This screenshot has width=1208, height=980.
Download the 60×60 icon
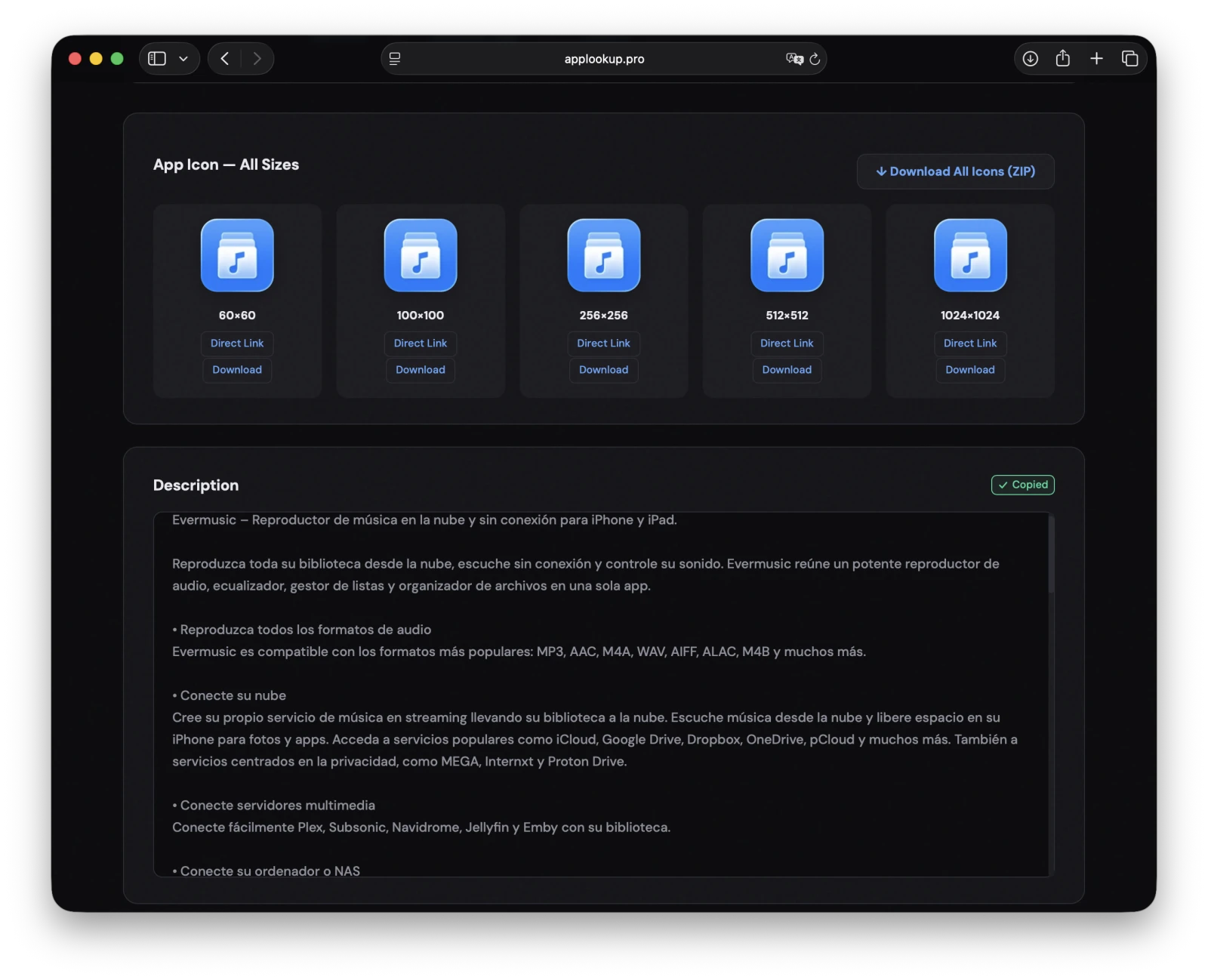pos(237,370)
